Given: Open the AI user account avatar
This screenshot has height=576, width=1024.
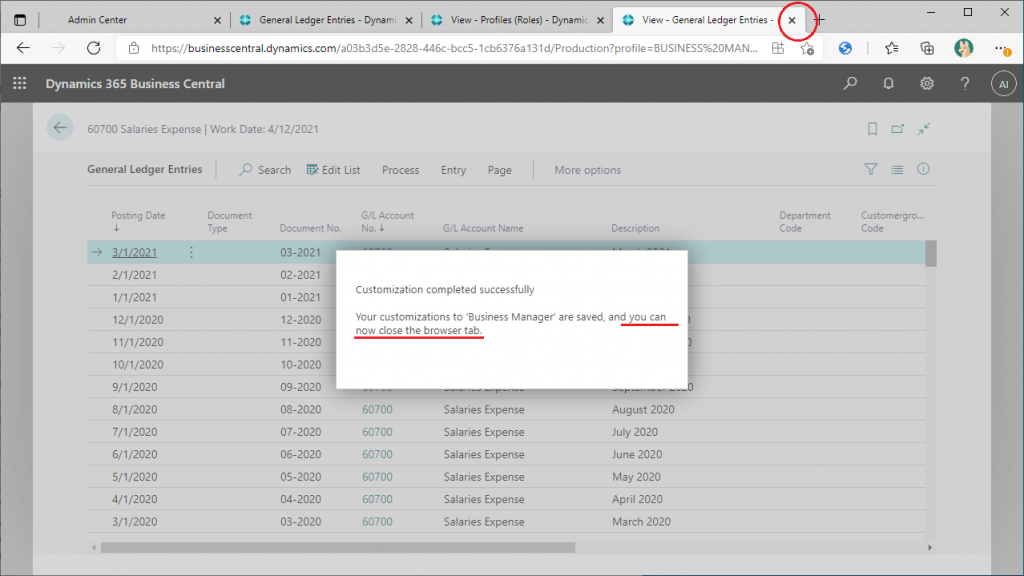Looking at the screenshot, I should coord(1004,84).
